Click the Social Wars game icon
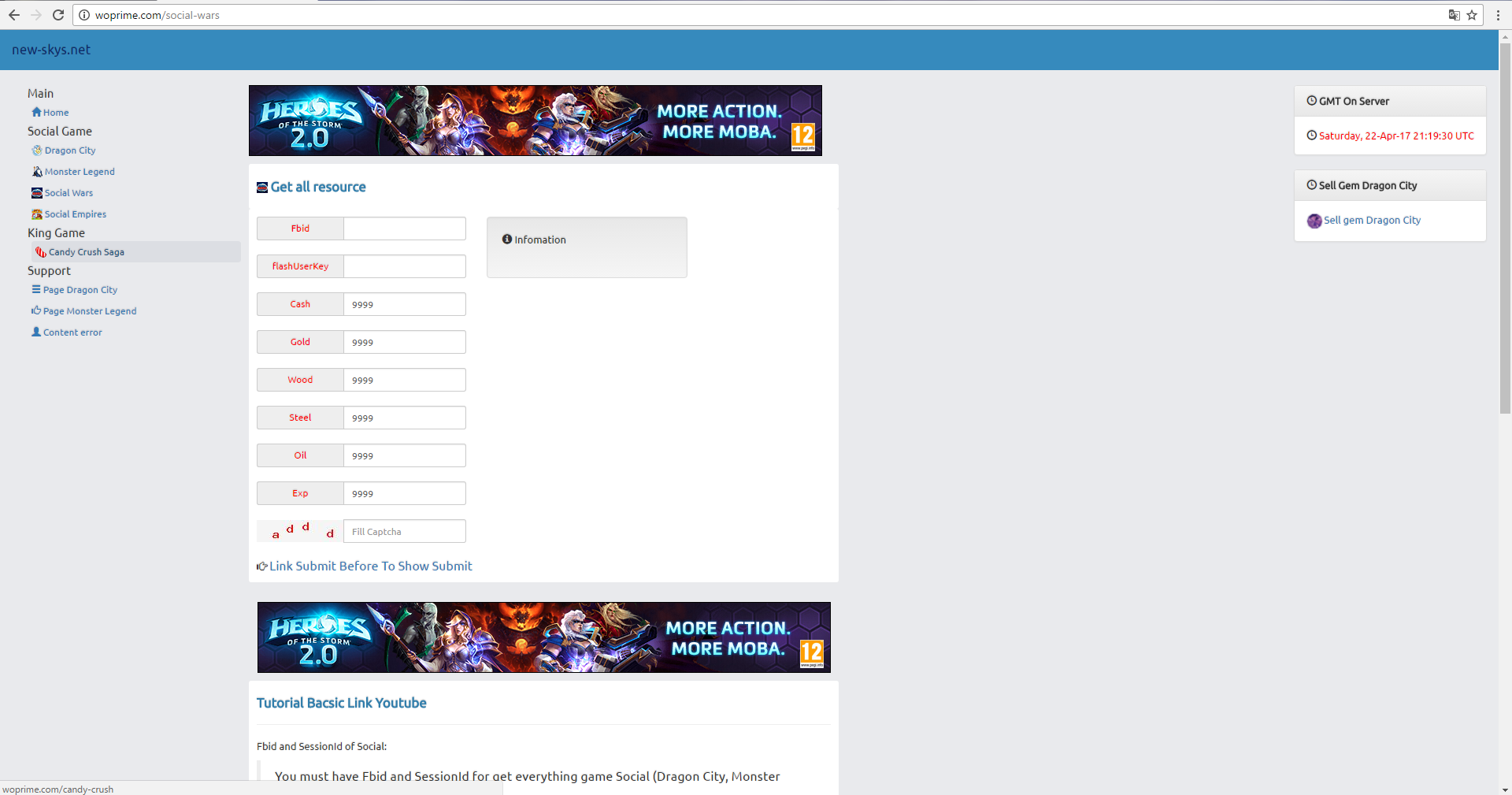1512x795 pixels. [x=37, y=193]
